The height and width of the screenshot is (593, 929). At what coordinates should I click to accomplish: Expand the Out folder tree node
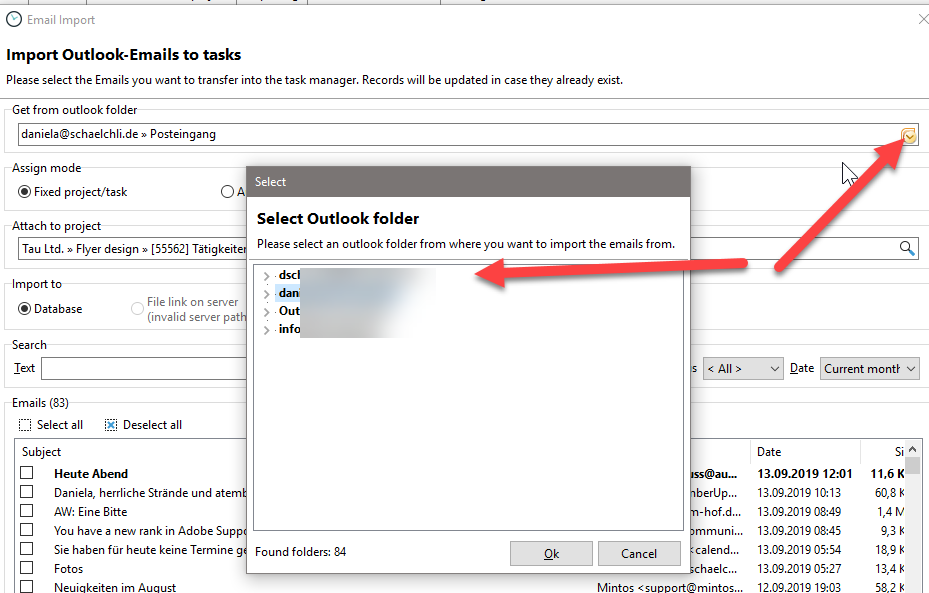click(266, 312)
